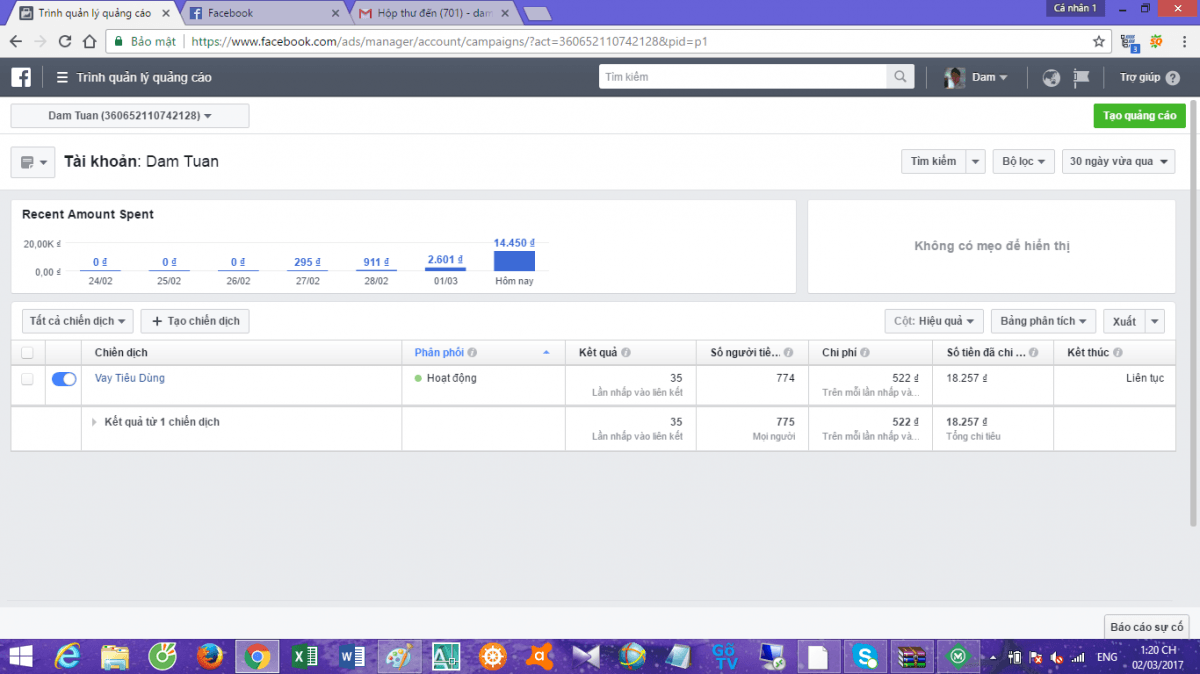Click the Dam profile picture thumbnail
Viewport: 1200px width, 674px height.
tap(955, 77)
